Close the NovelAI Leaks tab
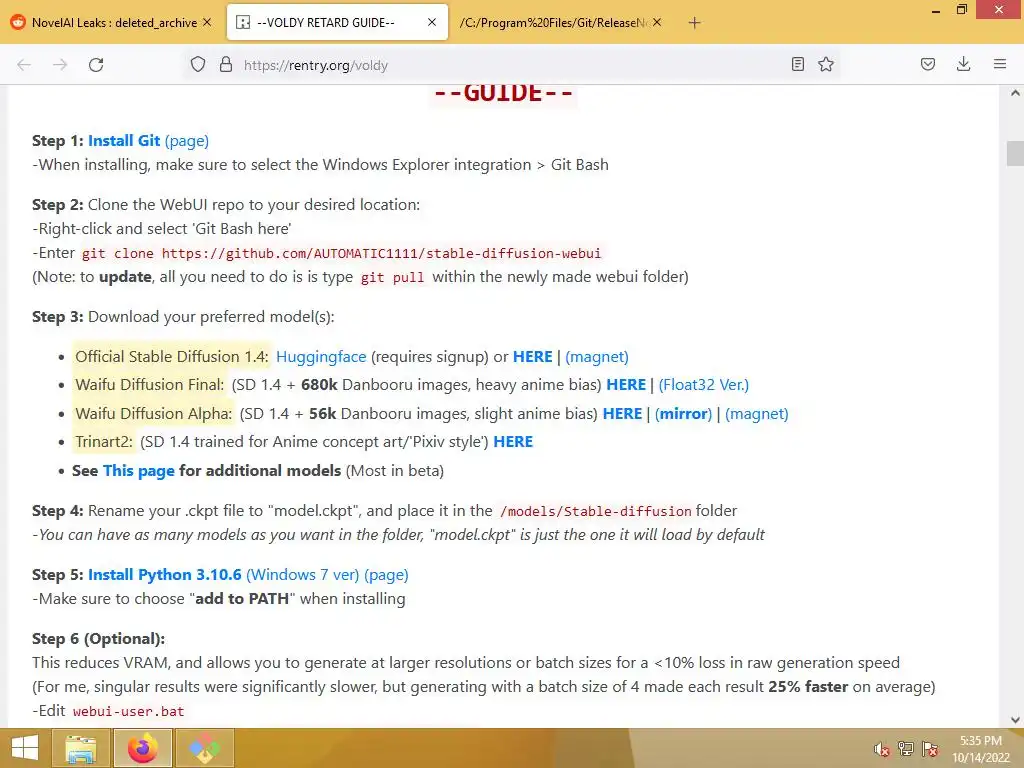Screen dimensions: 1024x768 [x=207, y=22]
